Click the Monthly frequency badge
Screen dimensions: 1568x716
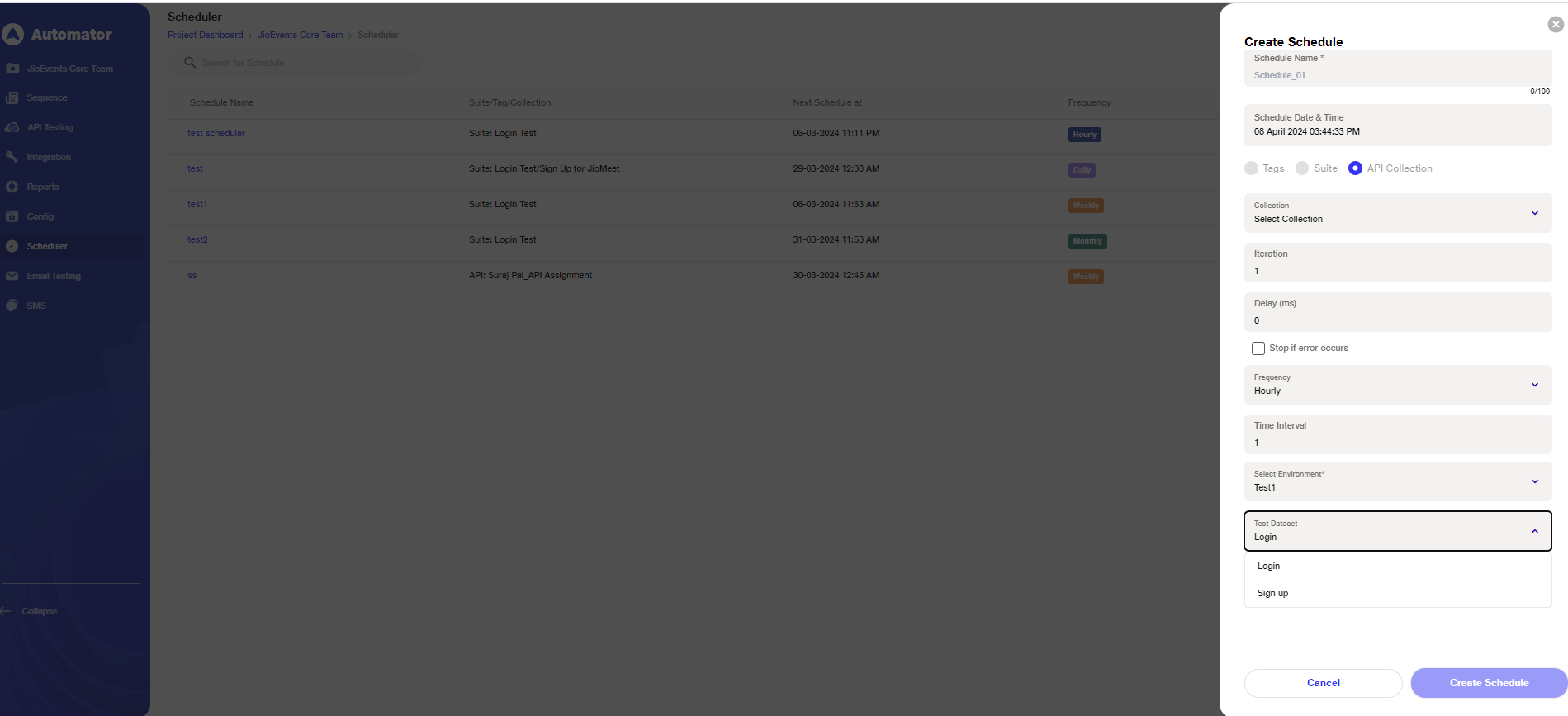click(1087, 241)
